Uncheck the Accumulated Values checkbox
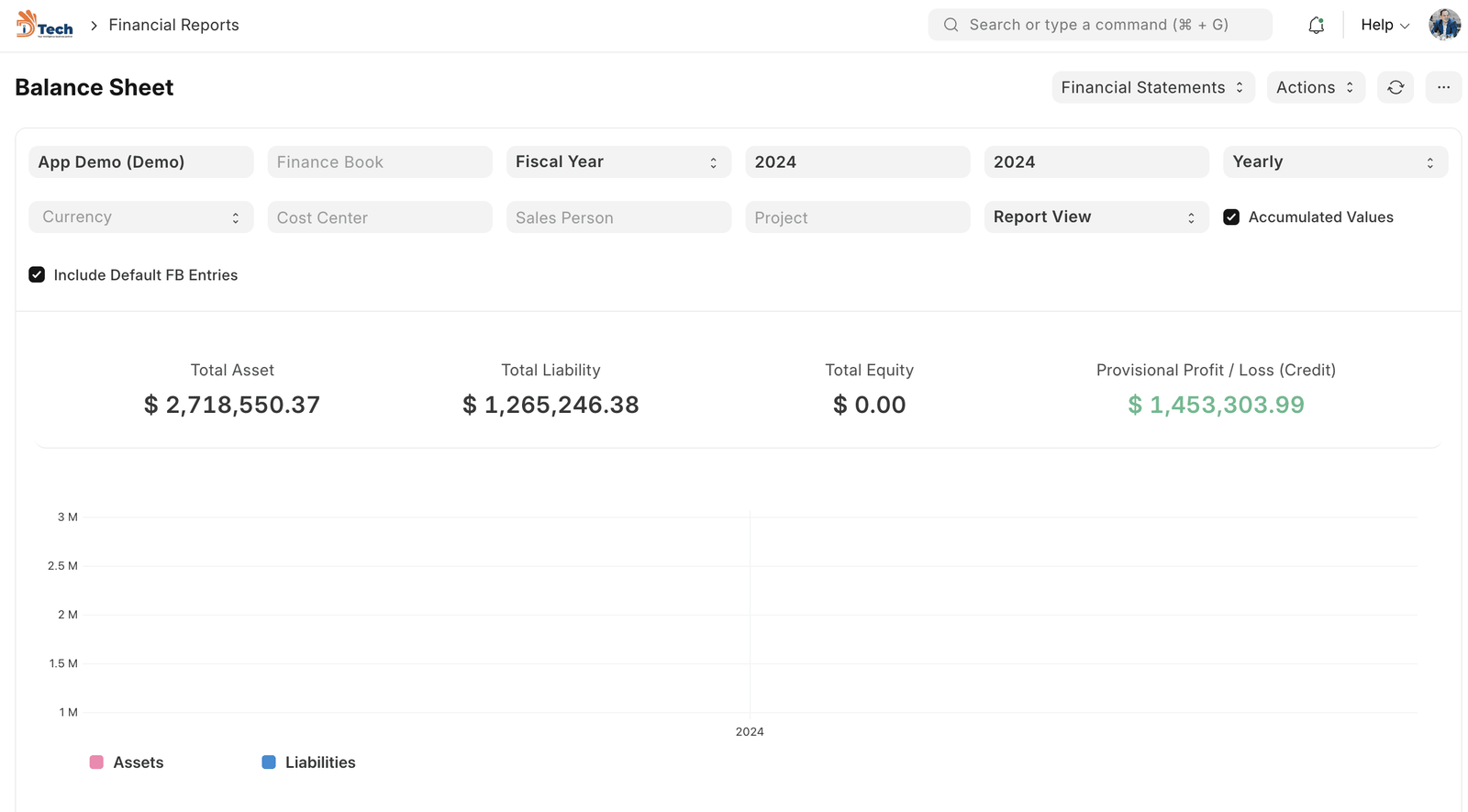 (x=1231, y=217)
